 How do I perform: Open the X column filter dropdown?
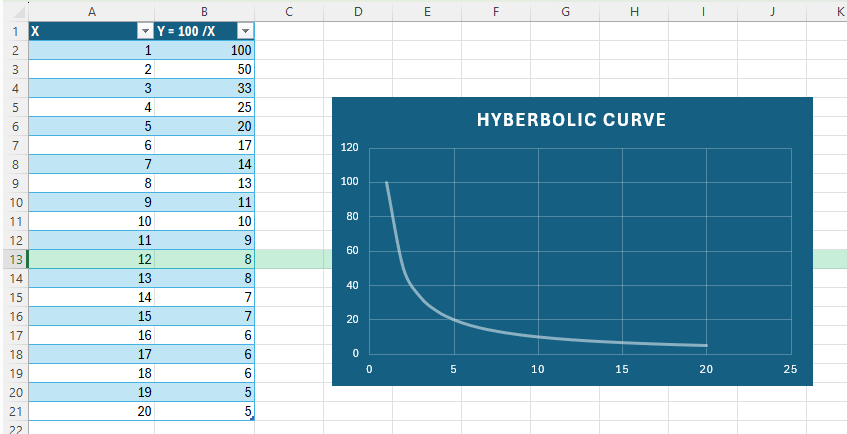[145, 32]
